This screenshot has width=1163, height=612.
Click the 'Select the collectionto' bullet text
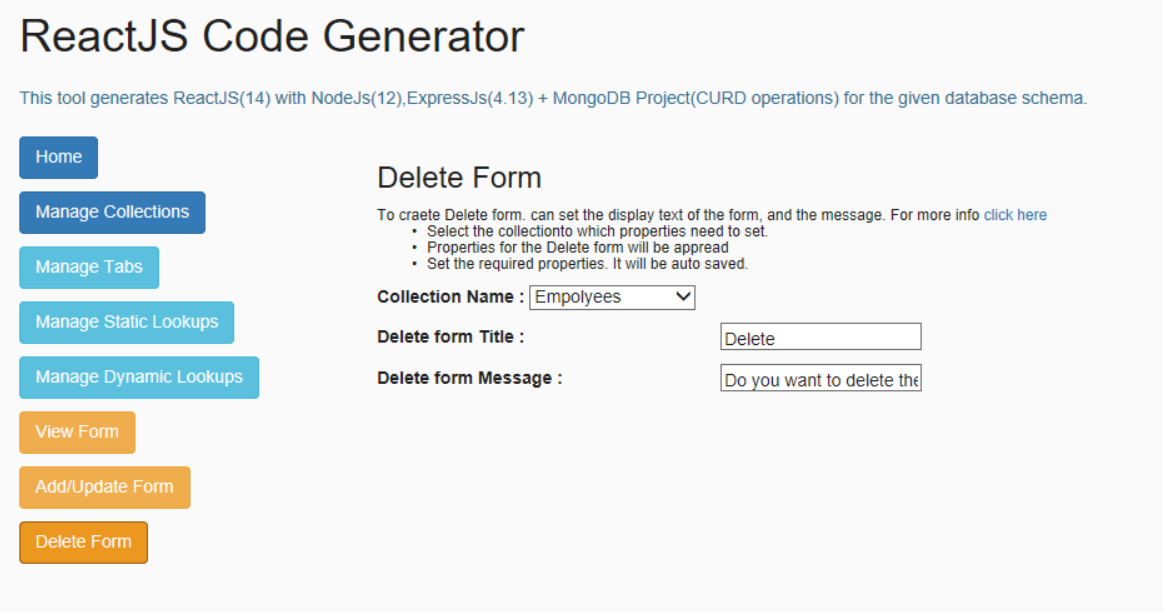tap(597, 231)
